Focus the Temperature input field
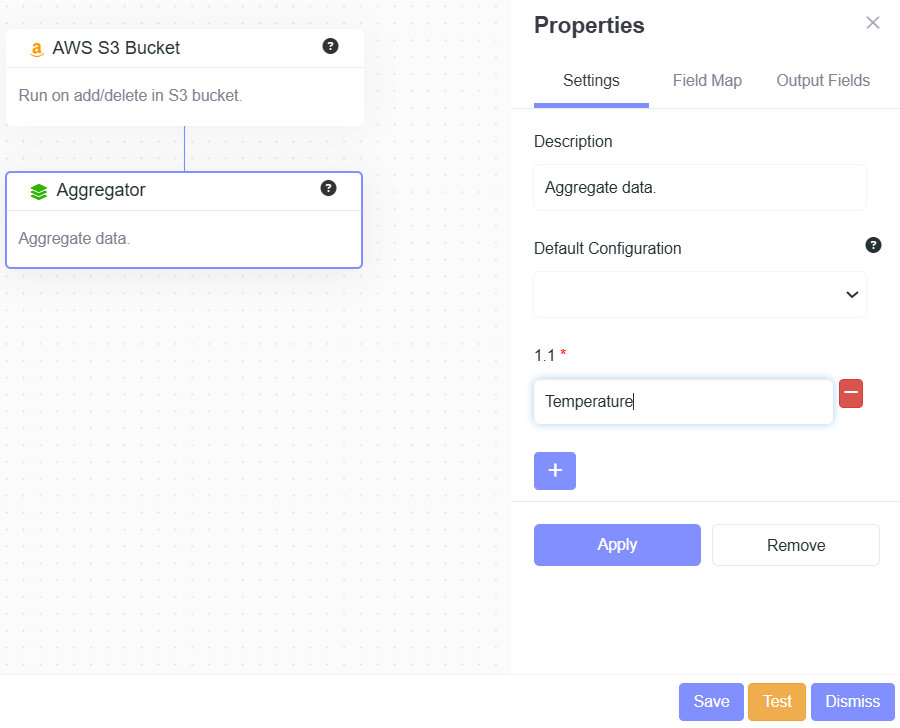This screenshot has width=900, height=728. click(x=682, y=402)
